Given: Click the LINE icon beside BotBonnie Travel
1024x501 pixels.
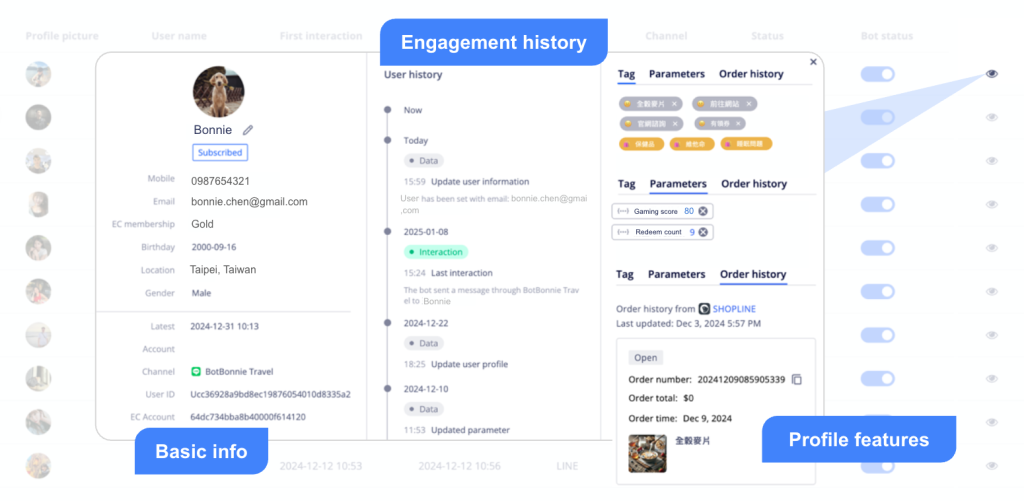Looking at the screenshot, I should [197, 372].
